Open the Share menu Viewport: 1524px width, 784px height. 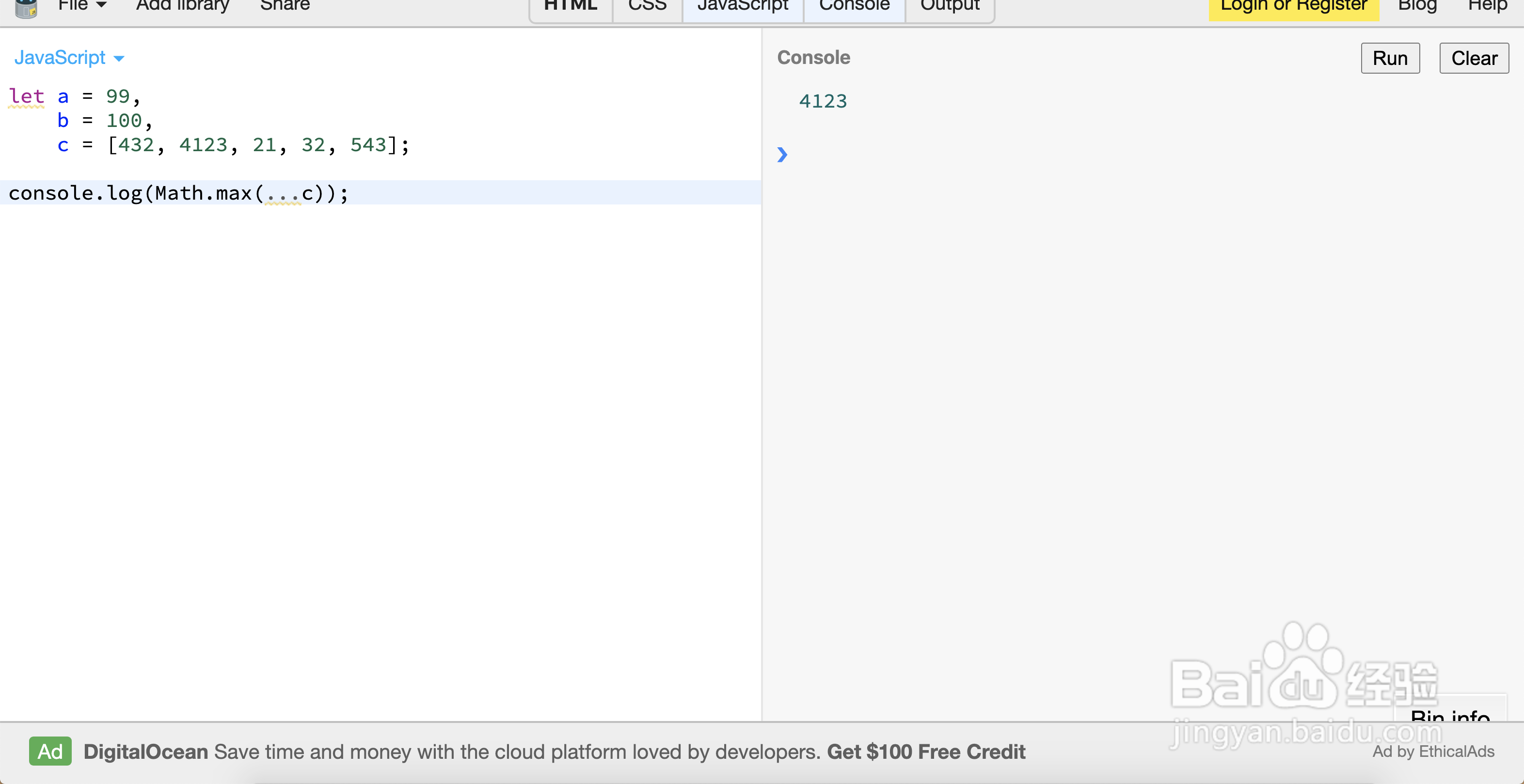[285, 6]
